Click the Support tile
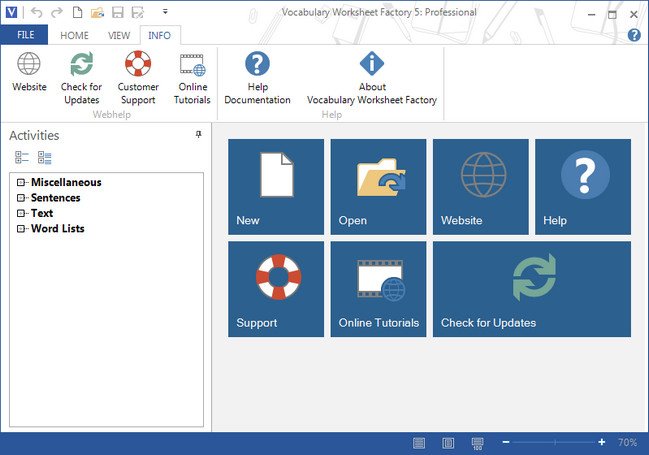The width and height of the screenshot is (649, 455). [276, 289]
